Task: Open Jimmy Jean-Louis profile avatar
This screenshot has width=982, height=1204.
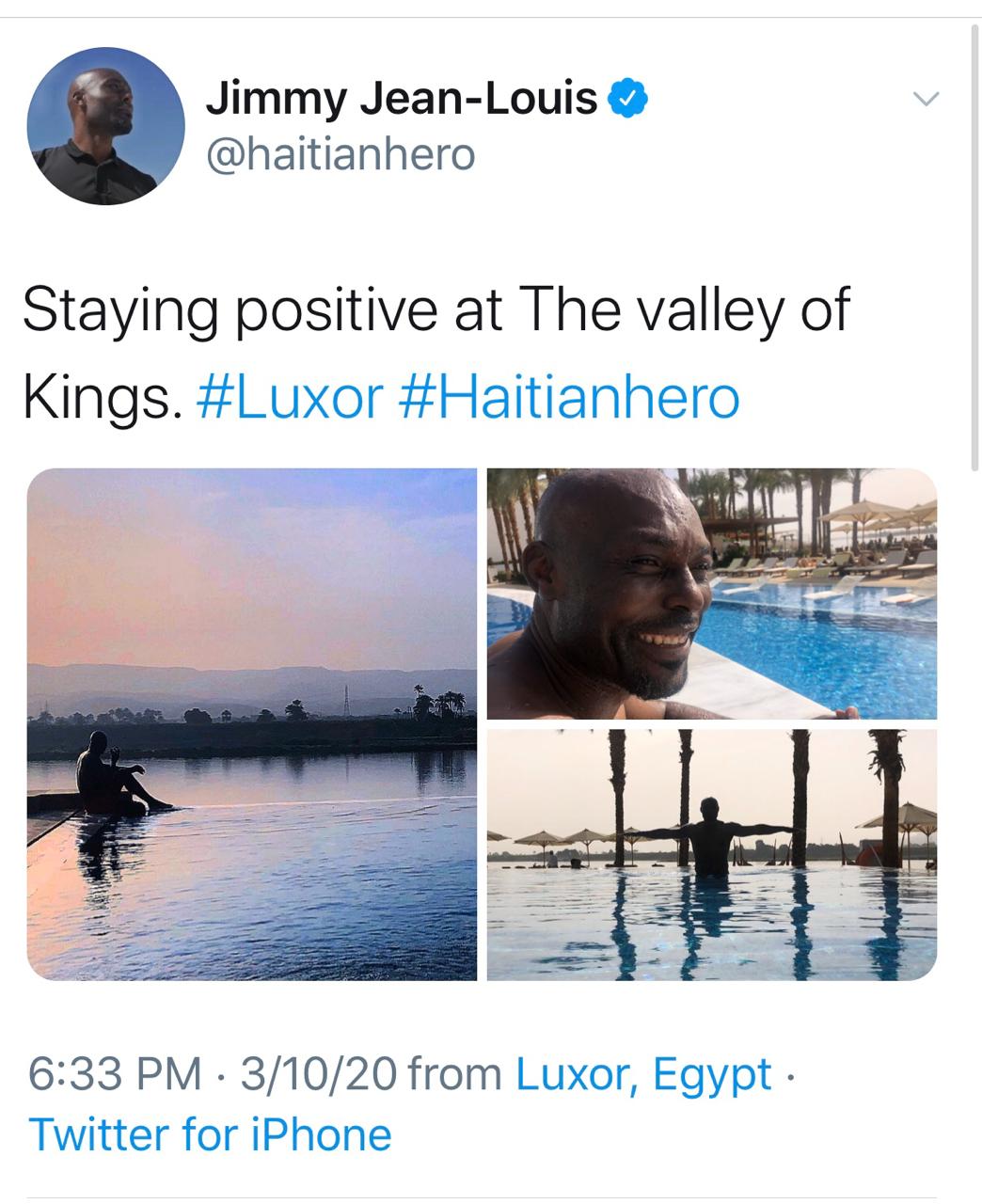Action: (x=106, y=126)
